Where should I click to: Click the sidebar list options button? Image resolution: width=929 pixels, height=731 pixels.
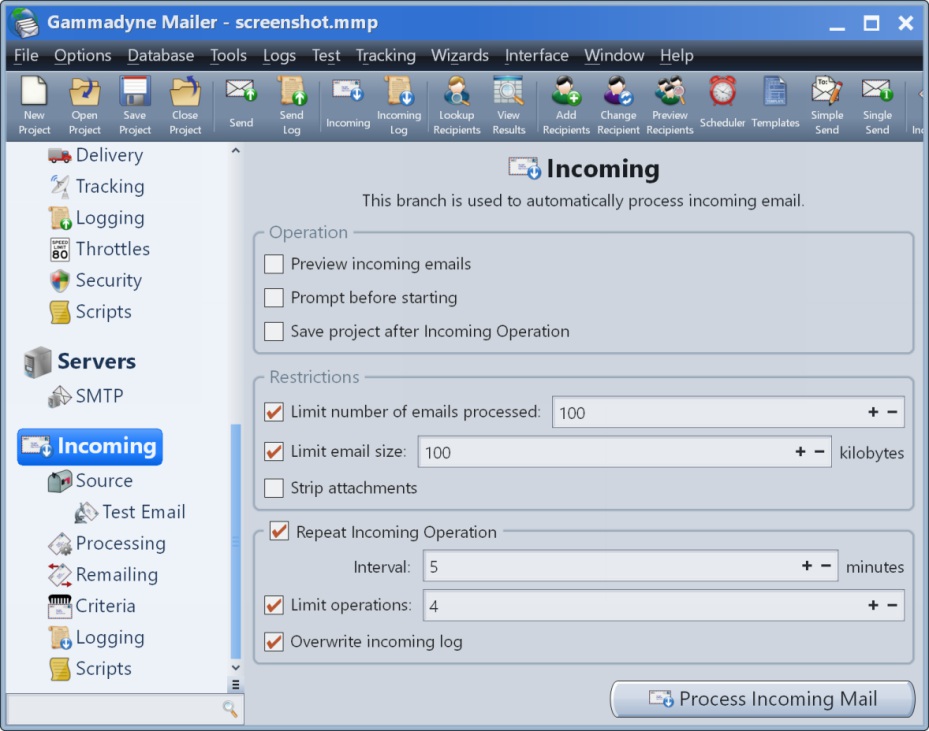tap(236, 685)
